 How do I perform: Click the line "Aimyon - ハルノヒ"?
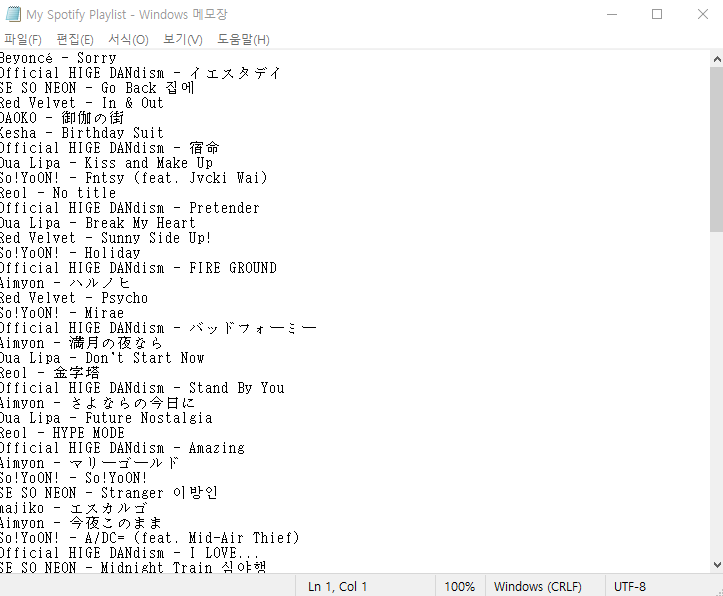tap(65, 283)
